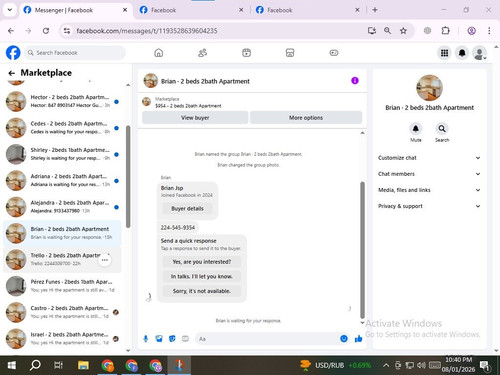Click the Facebook logo icon
The height and width of the screenshot is (375, 500).
[x=13, y=53]
